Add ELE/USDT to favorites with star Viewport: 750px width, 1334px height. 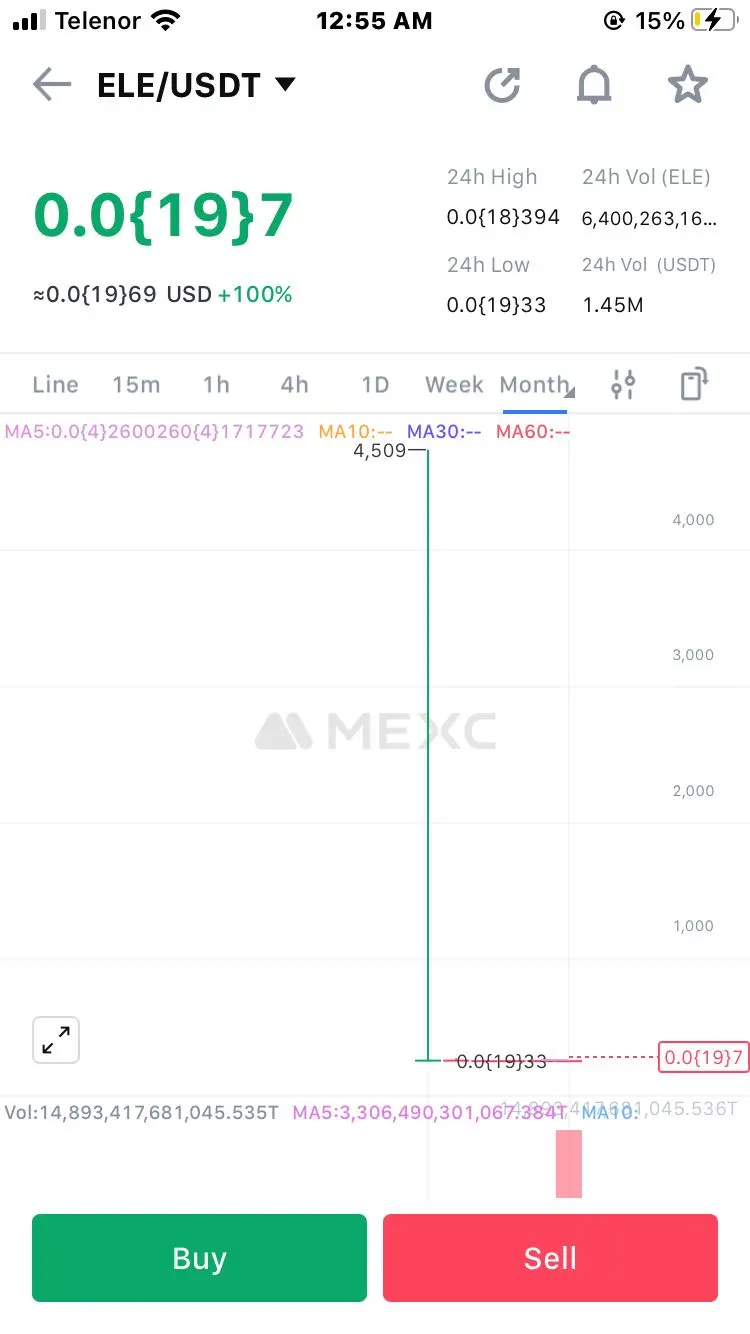(x=687, y=85)
